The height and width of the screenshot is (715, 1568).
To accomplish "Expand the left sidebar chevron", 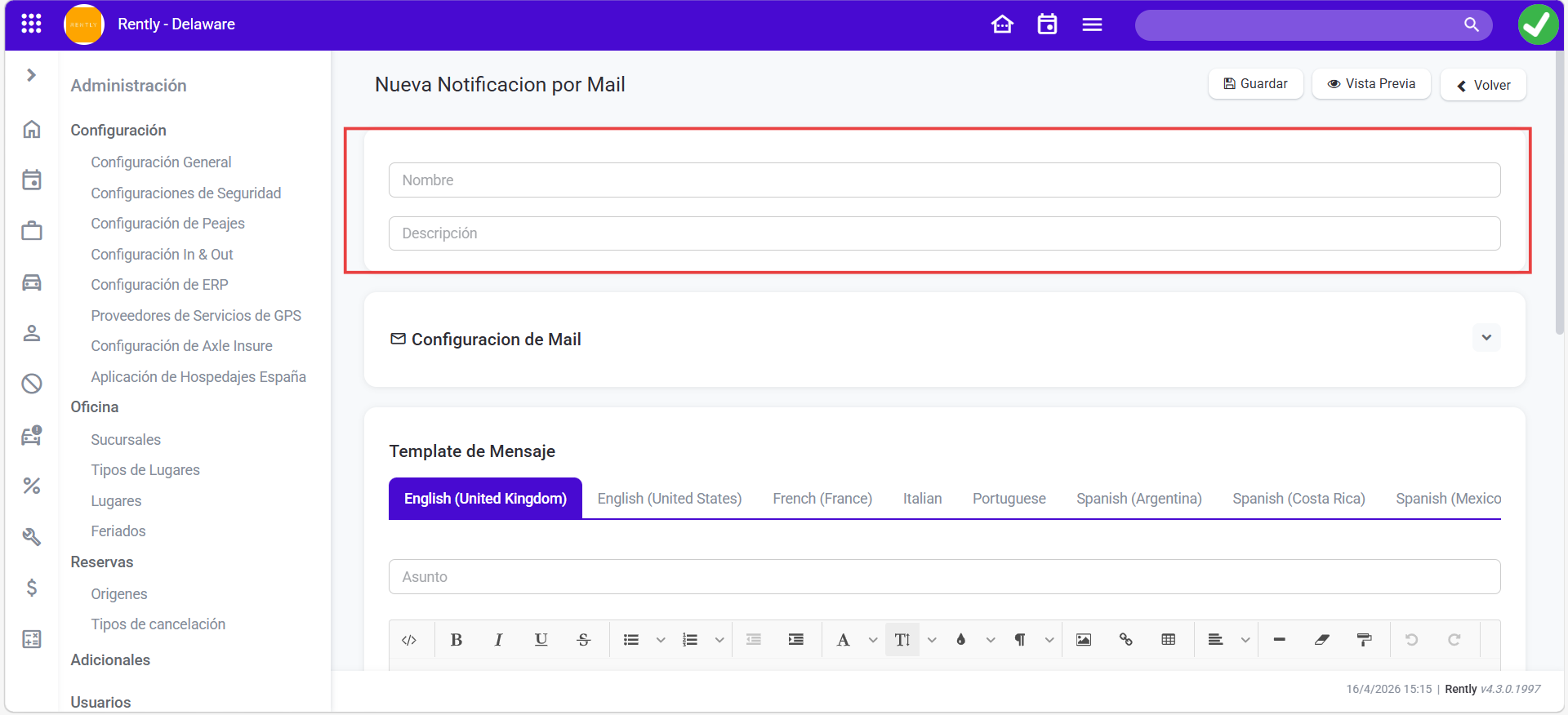I will tap(31, 75).
